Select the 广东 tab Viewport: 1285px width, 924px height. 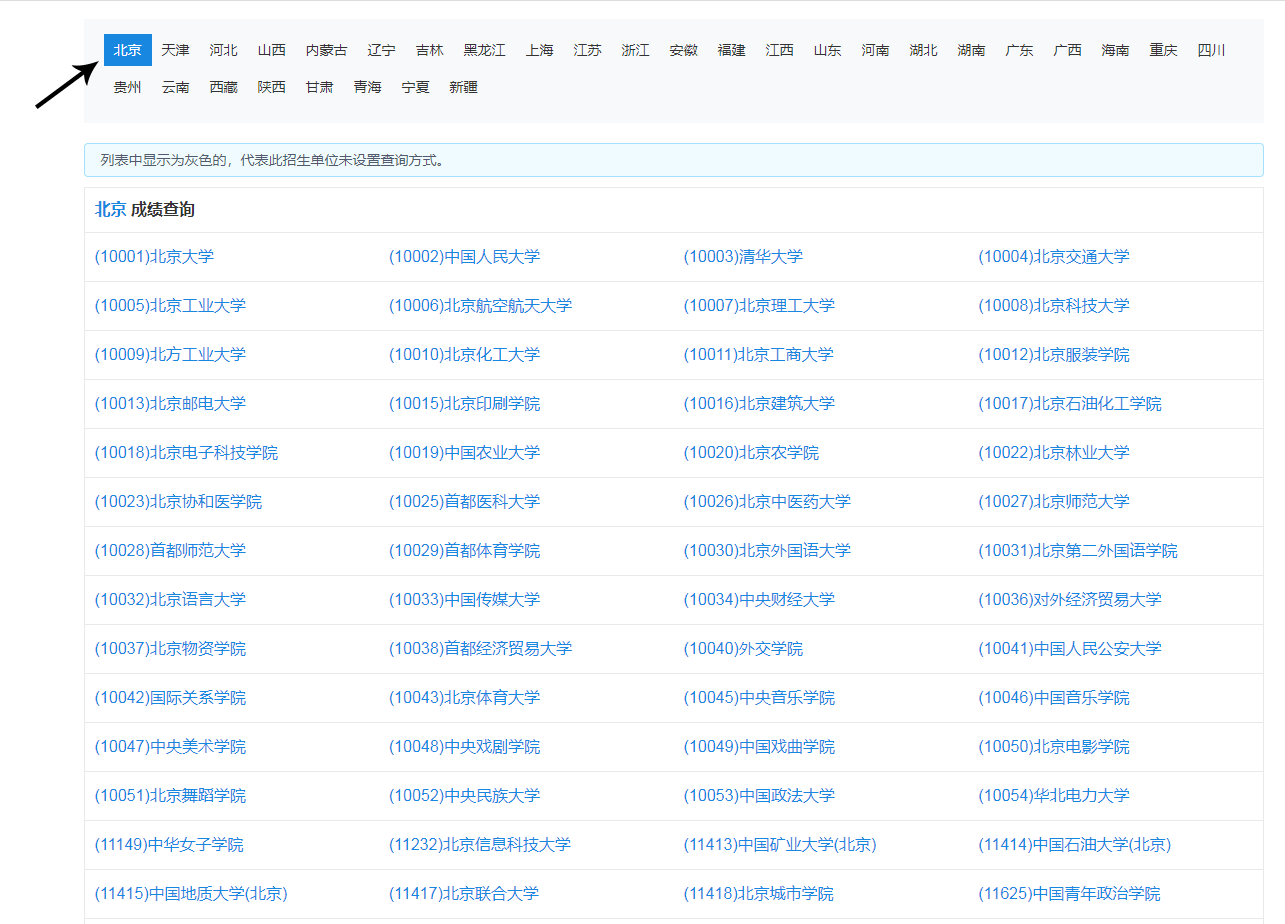[1020, 50]
